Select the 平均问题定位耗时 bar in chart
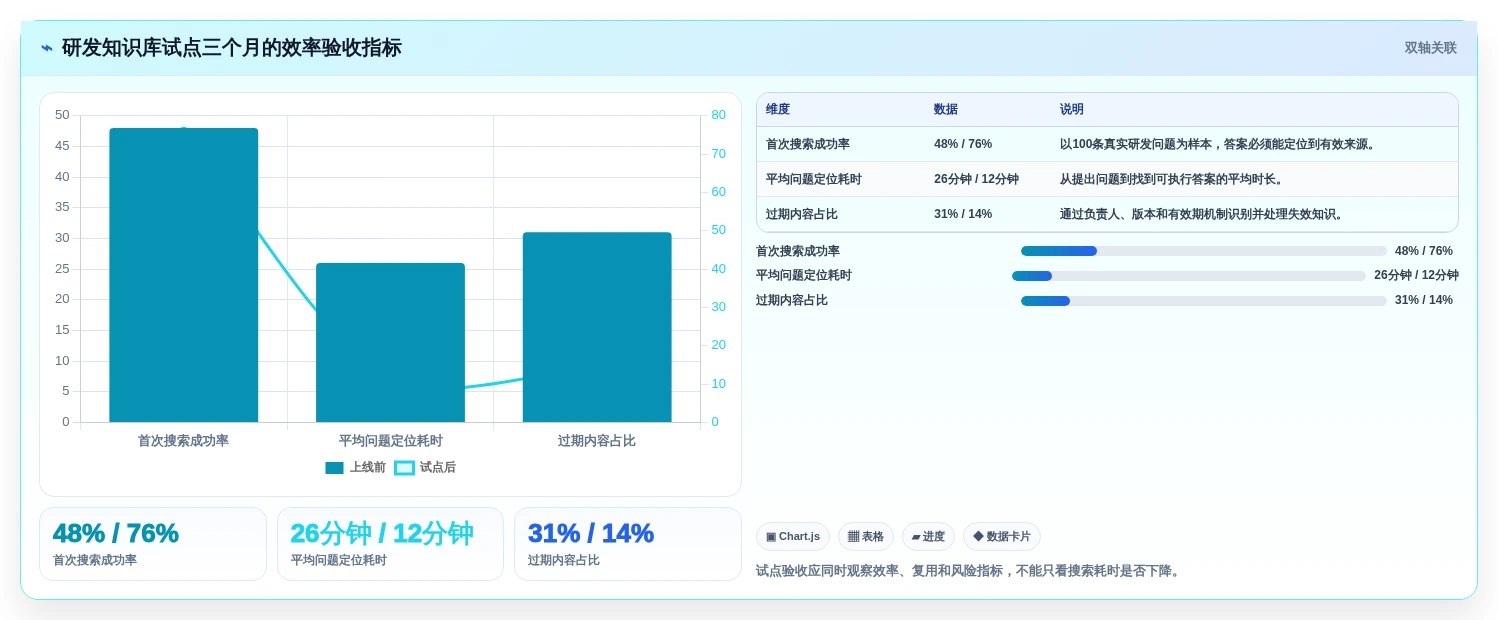 (390, 343)
